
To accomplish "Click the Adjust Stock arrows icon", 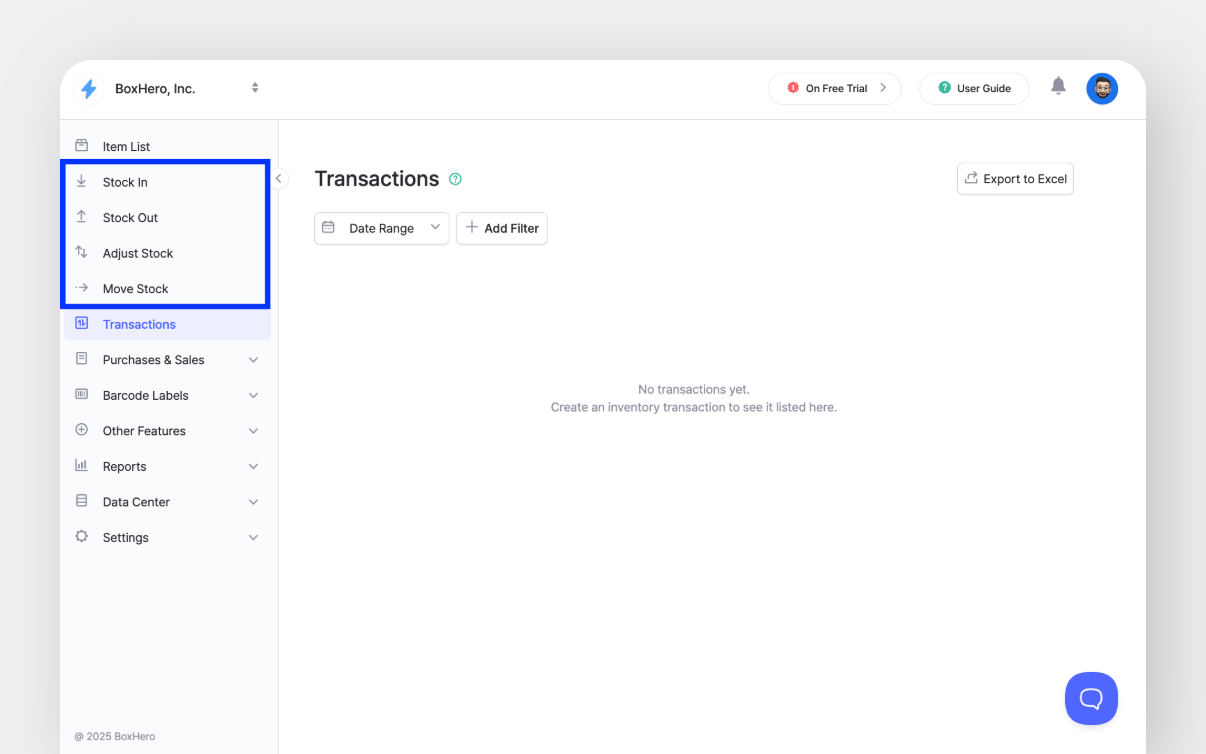I will [x=82, y=253].
